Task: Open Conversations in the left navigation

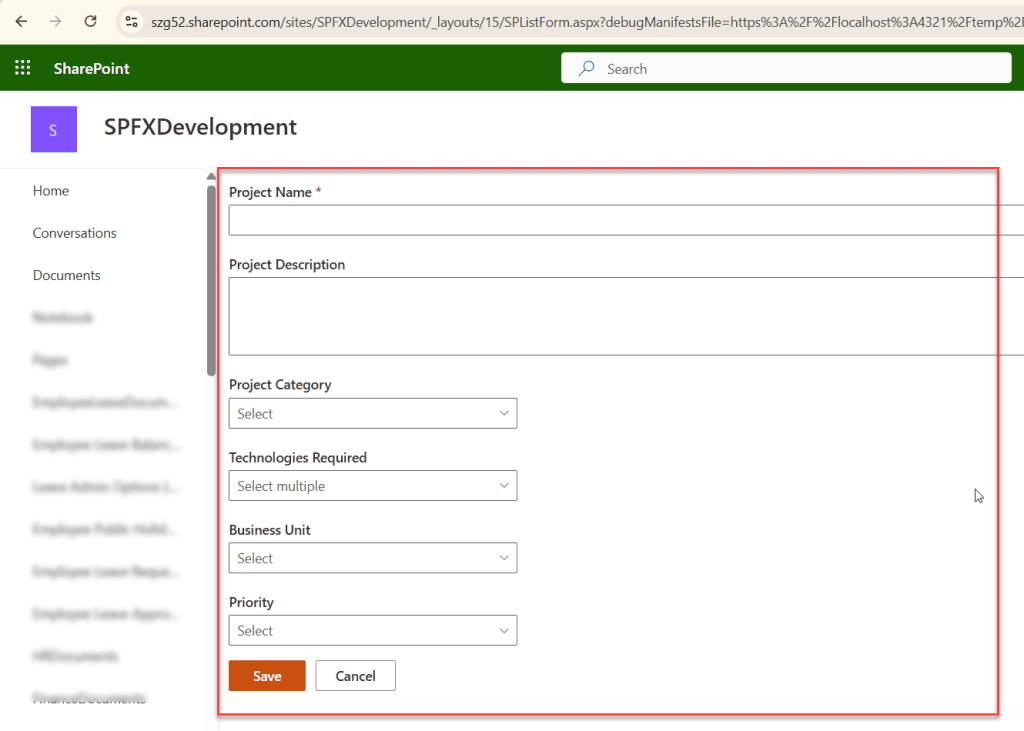Action: tap(74, 233)
